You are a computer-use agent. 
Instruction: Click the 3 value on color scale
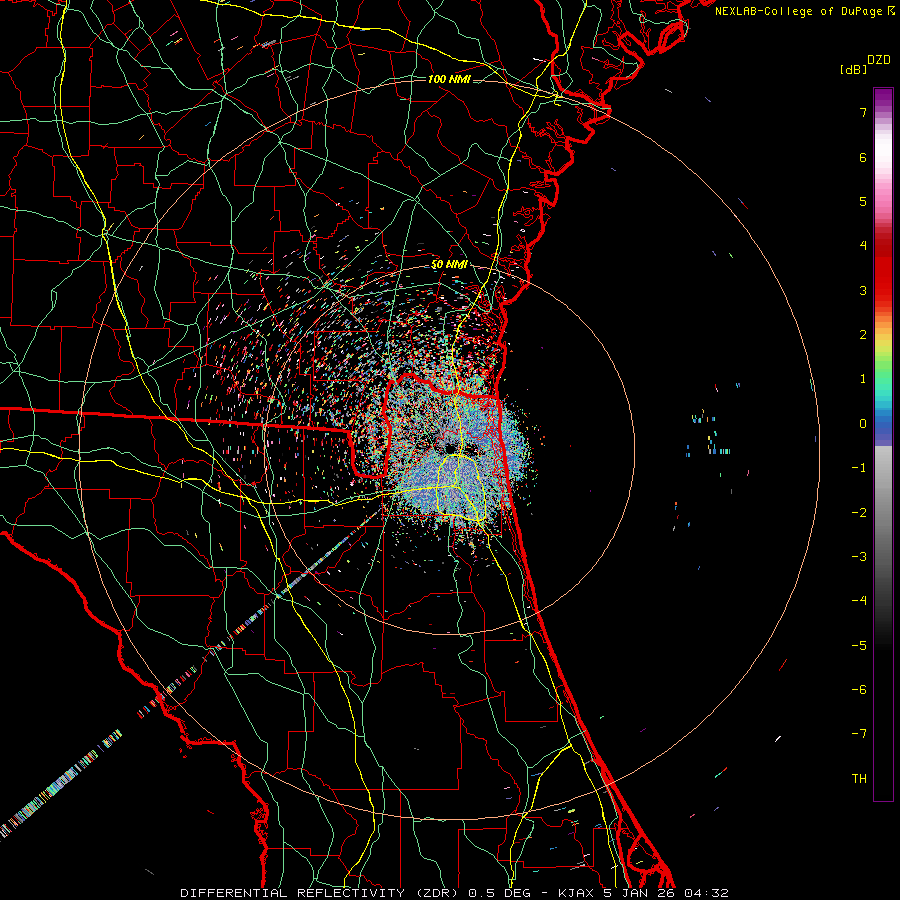pyautogui.click(x=863, y=290)
